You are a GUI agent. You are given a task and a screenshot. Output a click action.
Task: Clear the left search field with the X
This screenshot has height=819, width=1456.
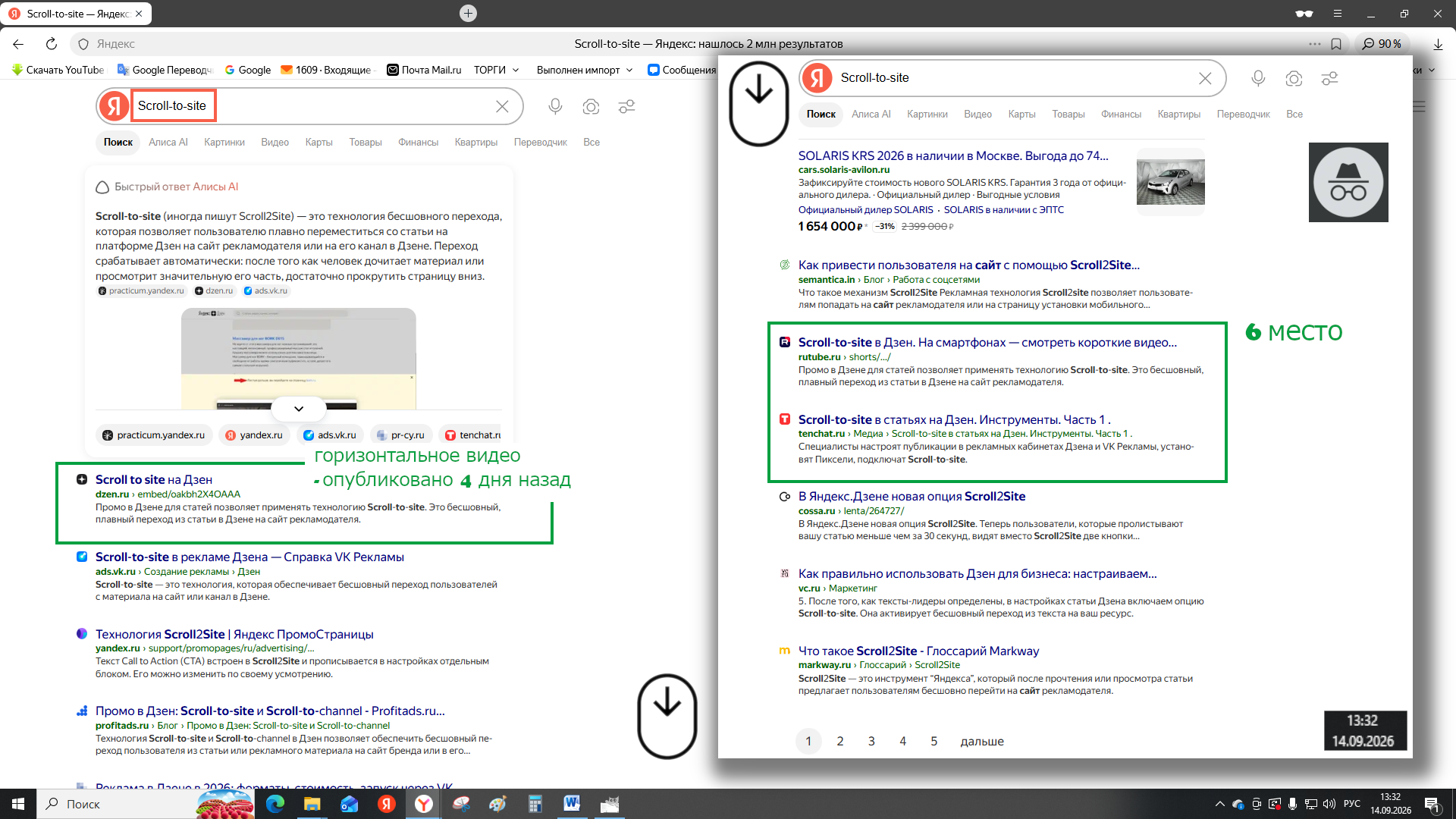tap(502, 107)
